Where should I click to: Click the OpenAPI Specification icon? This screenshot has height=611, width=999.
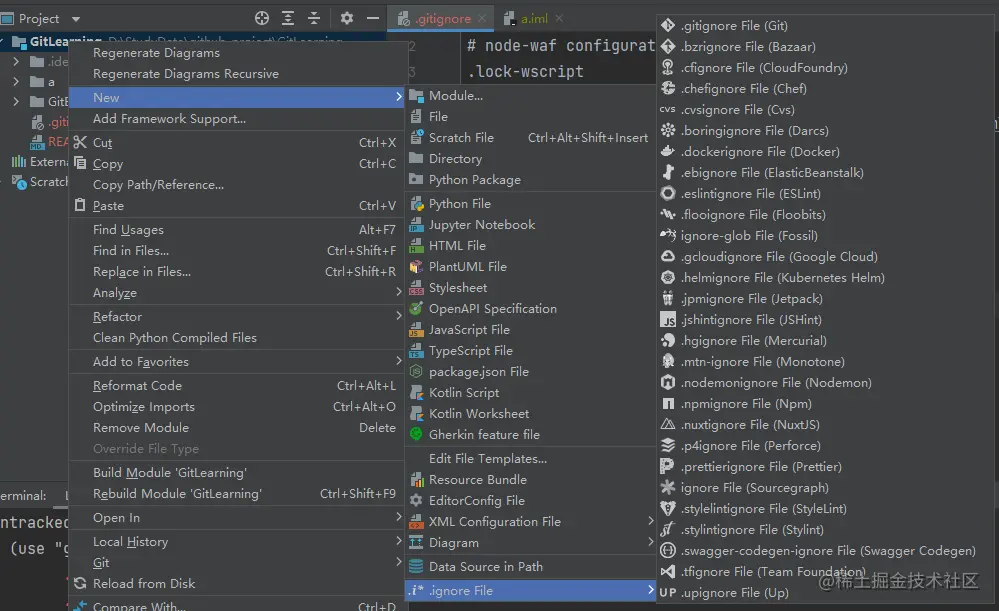[x=416, y=309]
